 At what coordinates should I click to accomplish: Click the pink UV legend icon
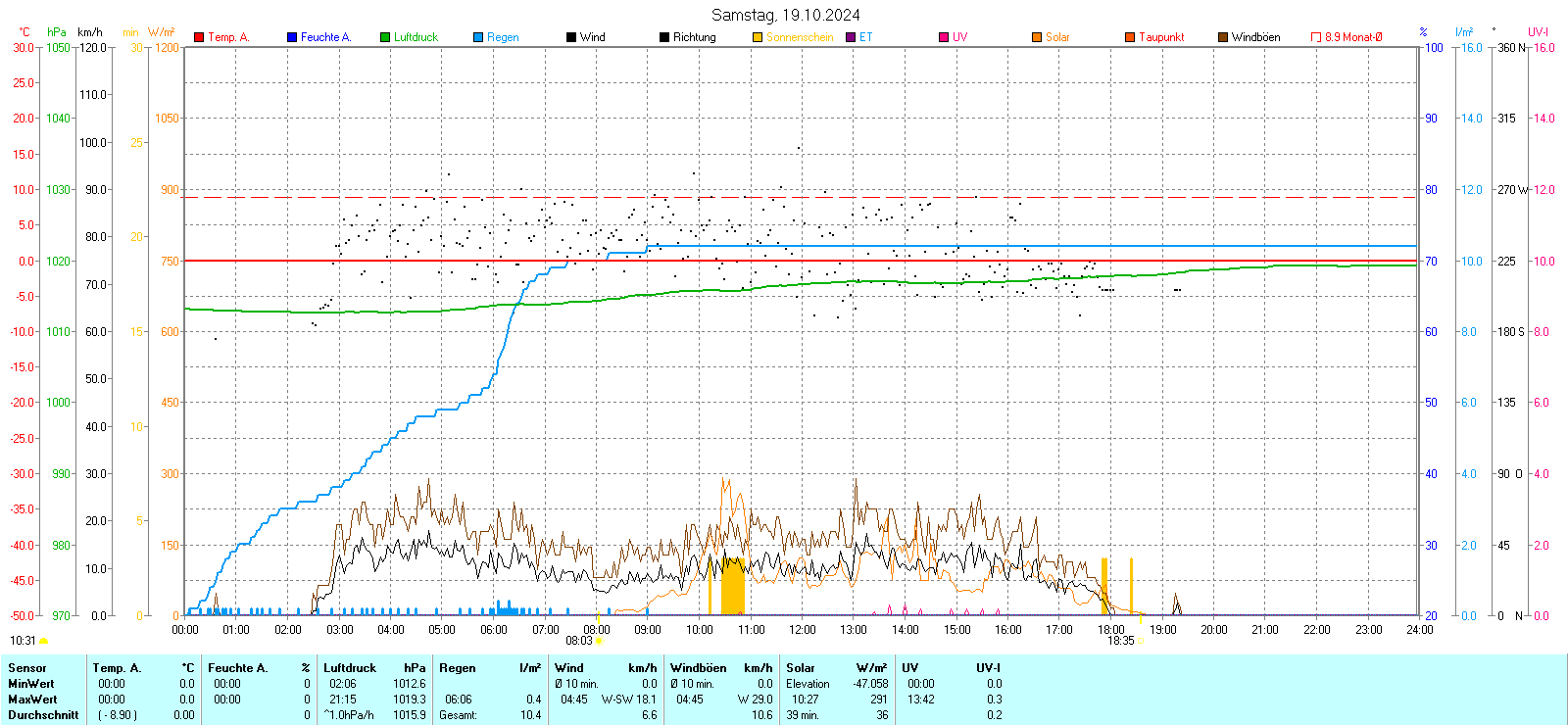[944, 37]
